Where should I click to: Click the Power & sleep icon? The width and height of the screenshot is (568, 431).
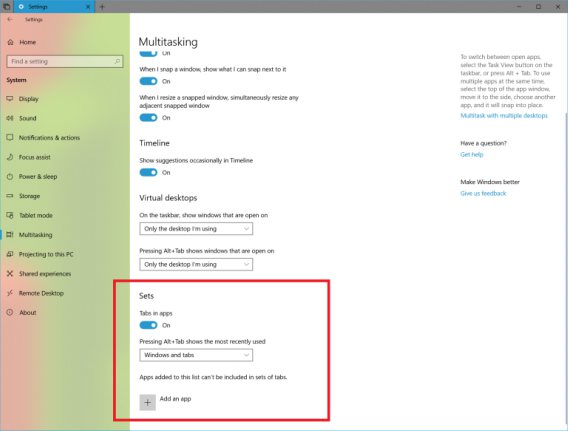(10, 176)
